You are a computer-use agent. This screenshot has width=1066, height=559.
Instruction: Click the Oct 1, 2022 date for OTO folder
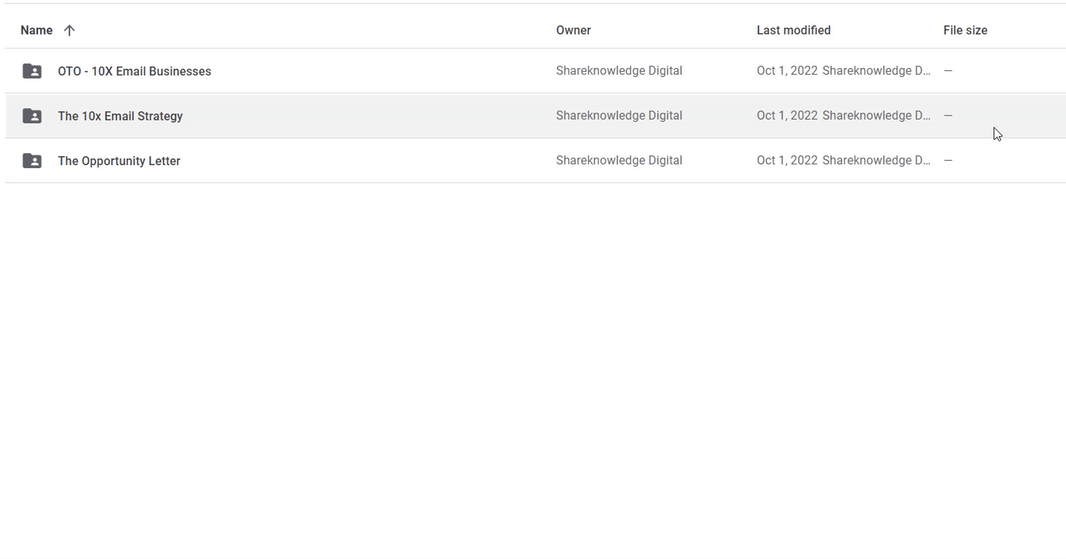(x=787, y=71)
